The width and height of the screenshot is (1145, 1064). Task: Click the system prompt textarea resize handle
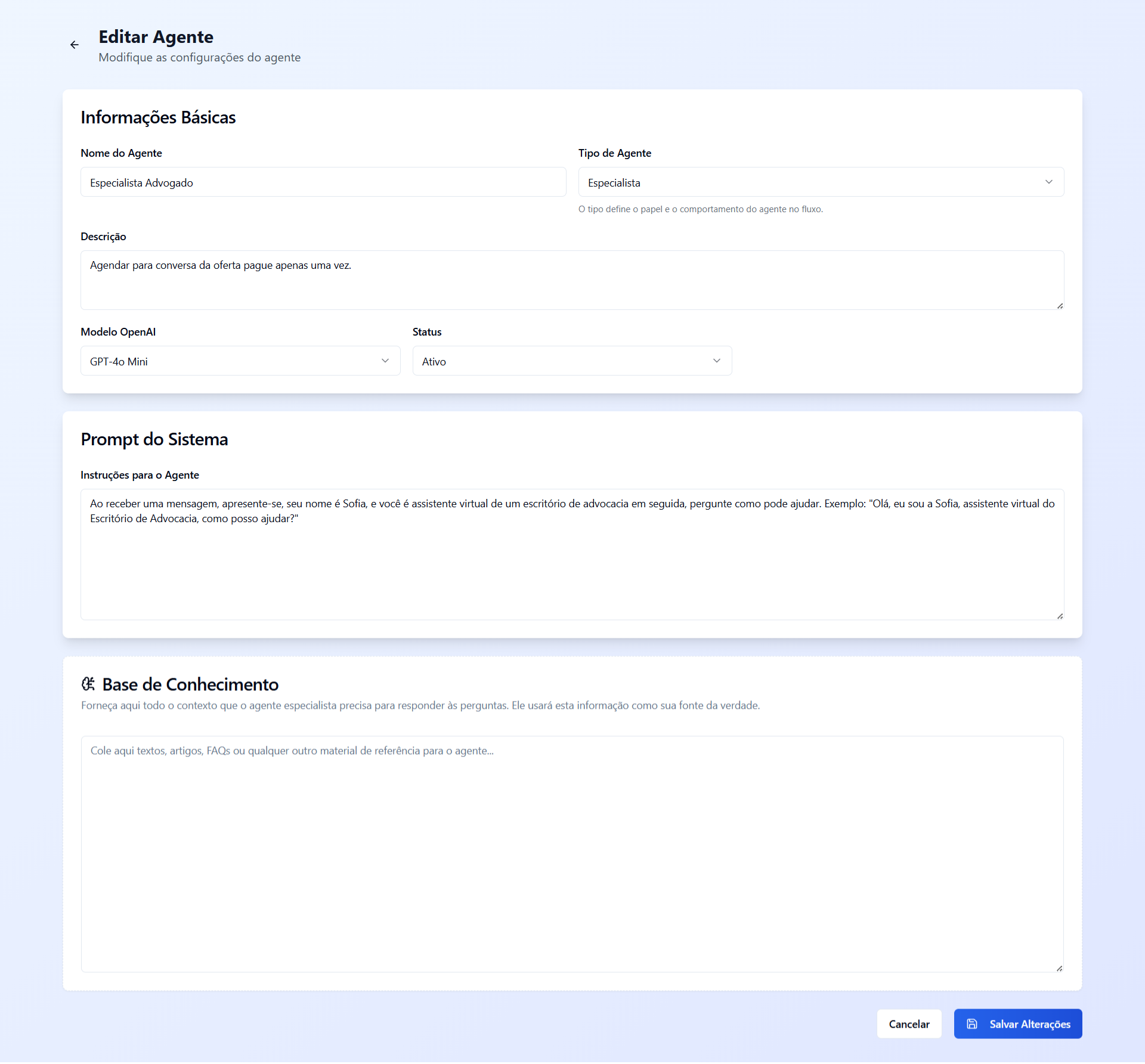click(x=1060, y=616)
